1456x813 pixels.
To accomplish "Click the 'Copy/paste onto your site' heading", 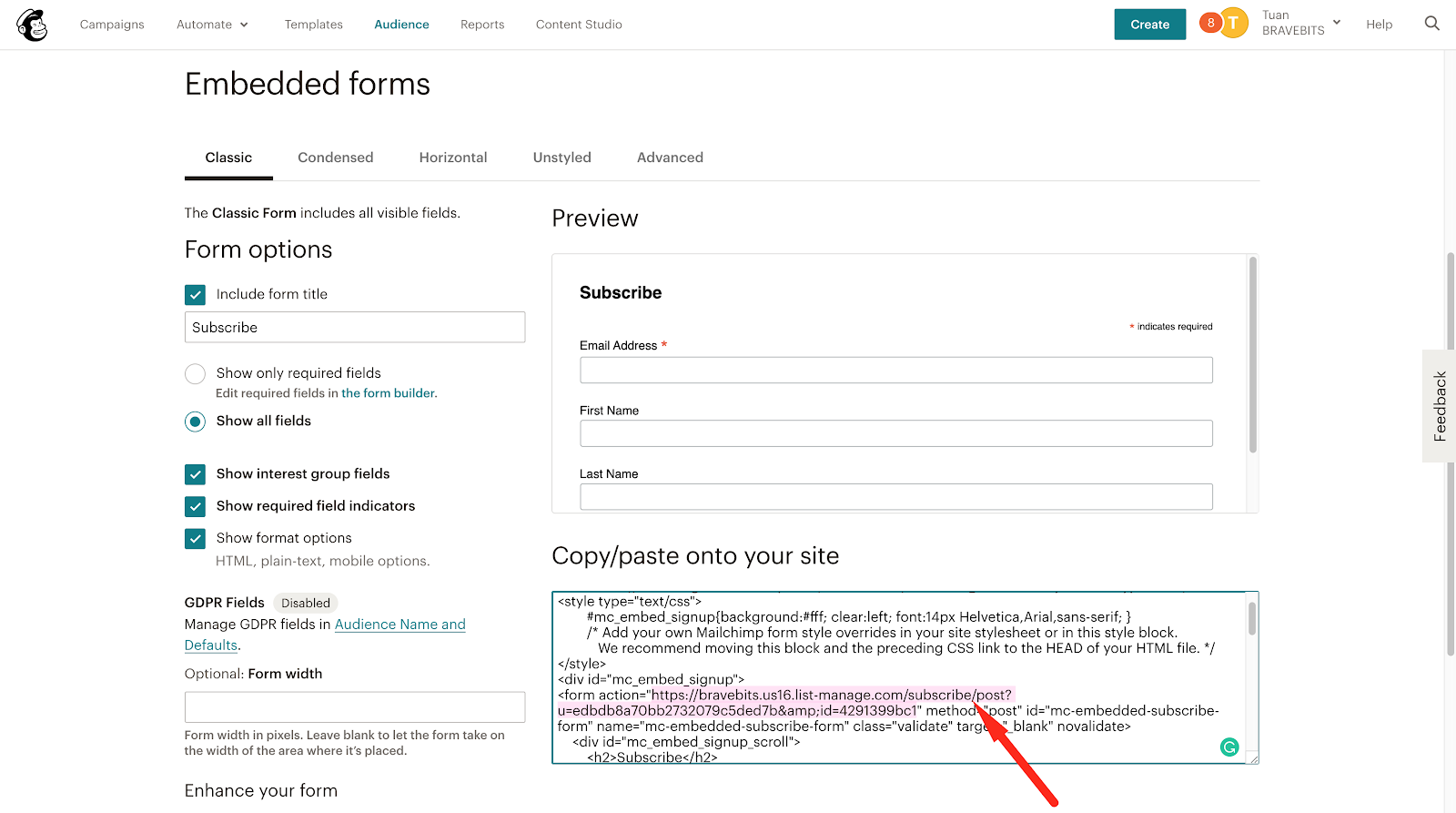I will click(695, 556).
